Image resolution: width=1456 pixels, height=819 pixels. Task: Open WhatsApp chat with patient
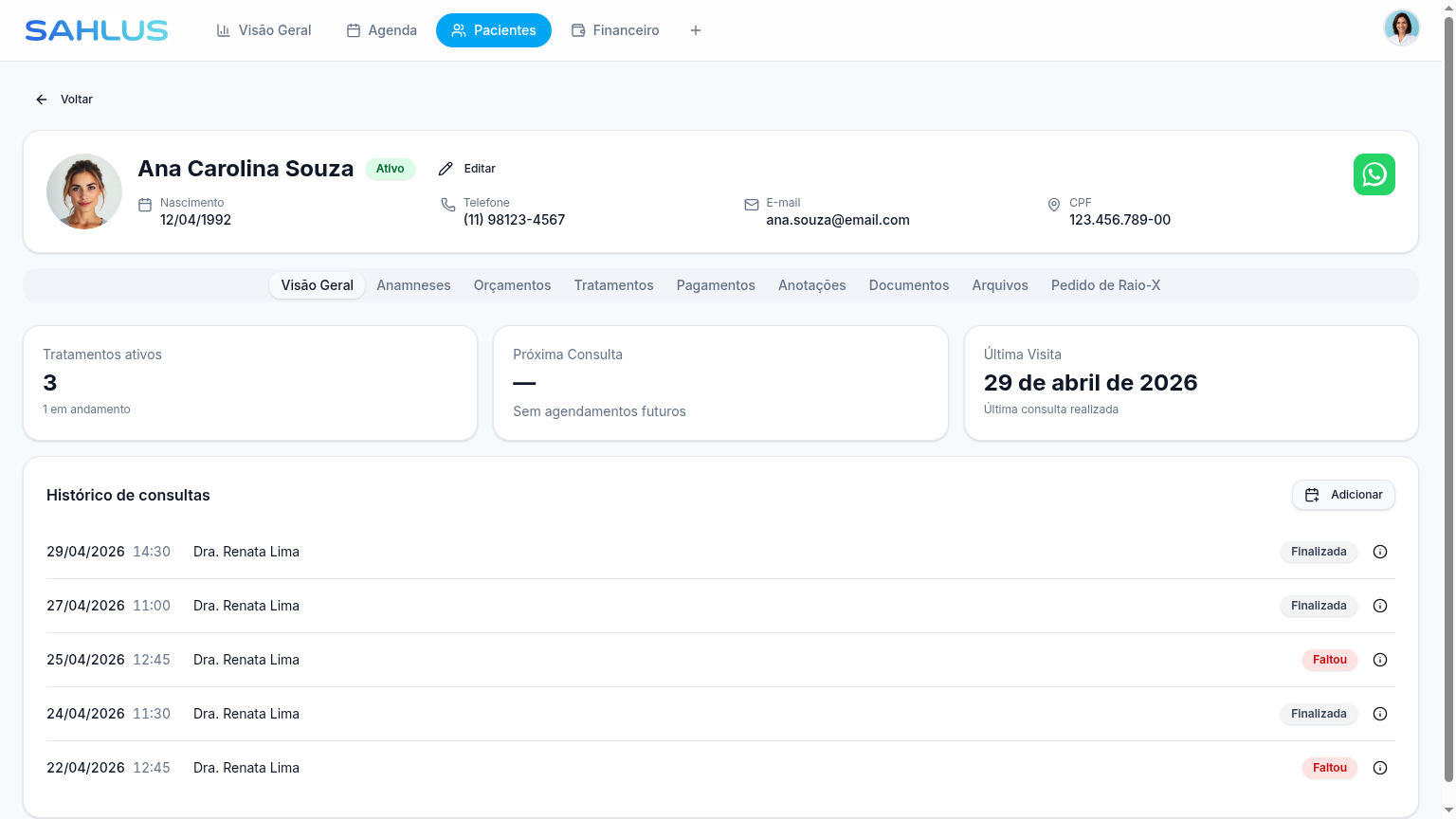[x=1374, y=174]
